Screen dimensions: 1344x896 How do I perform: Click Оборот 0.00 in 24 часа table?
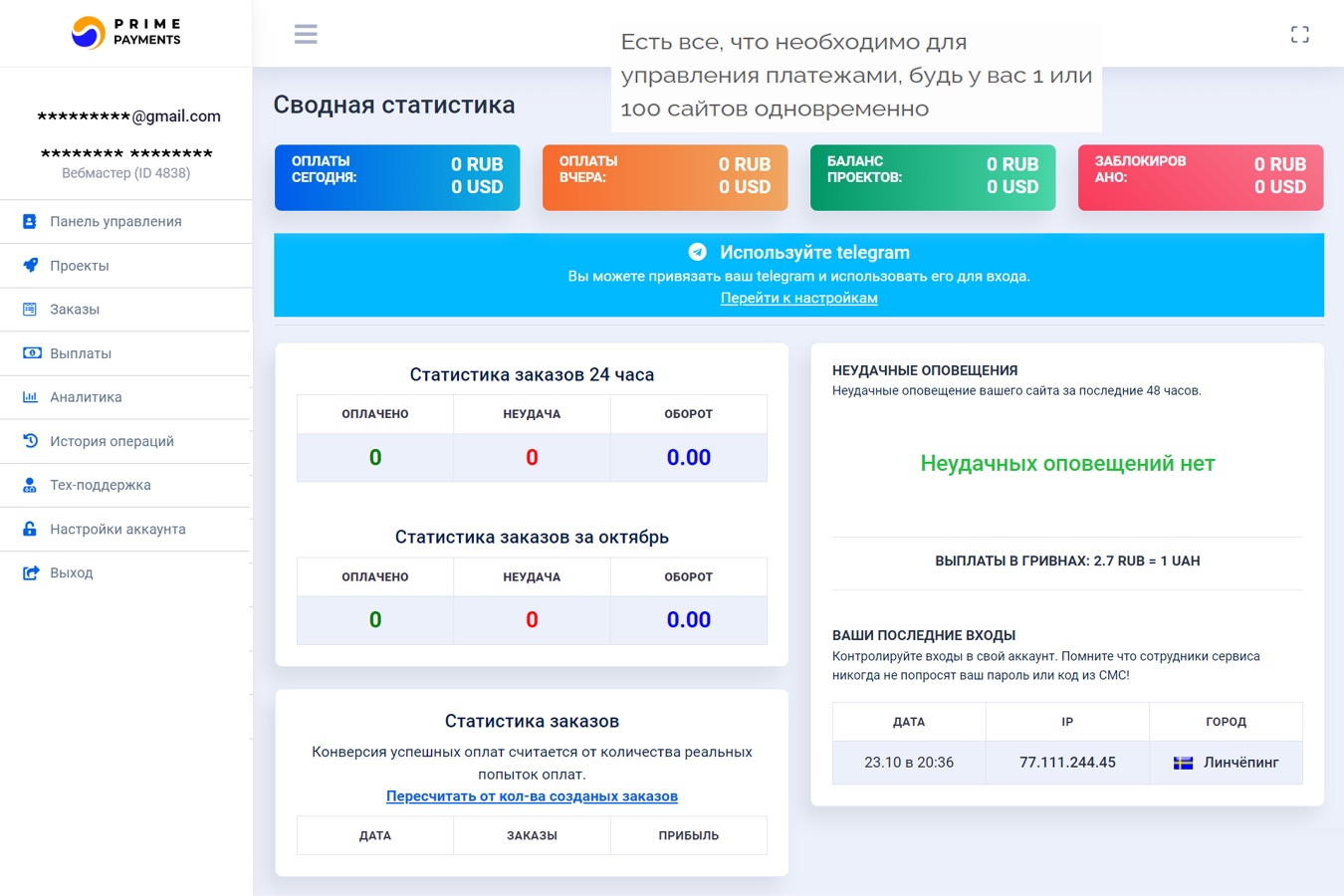689,457
